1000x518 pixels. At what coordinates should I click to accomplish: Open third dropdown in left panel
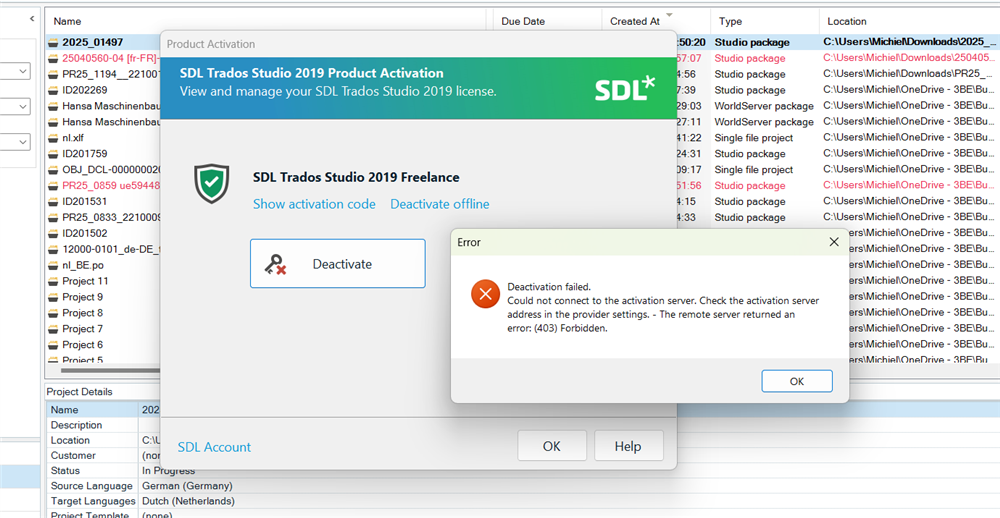point(15,141)
